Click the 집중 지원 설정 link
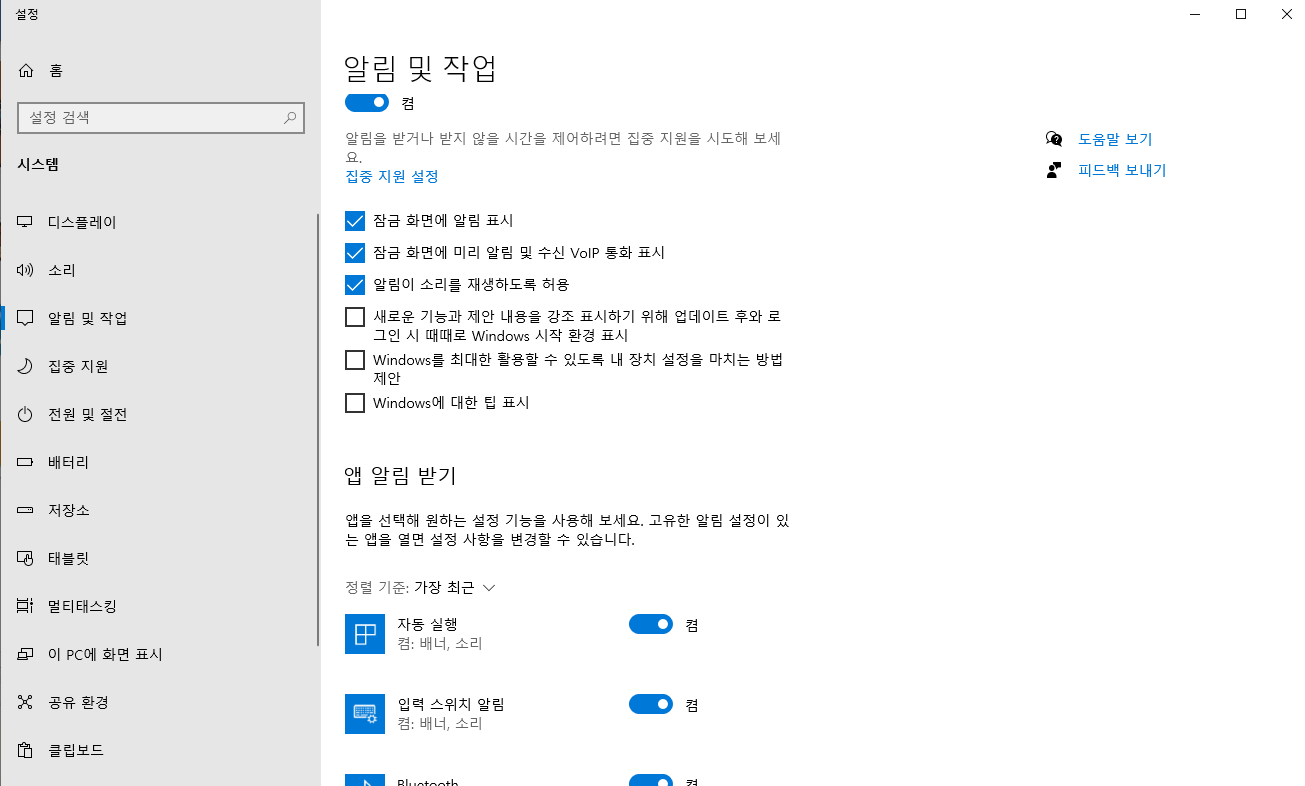 click(x=392, y=176)
